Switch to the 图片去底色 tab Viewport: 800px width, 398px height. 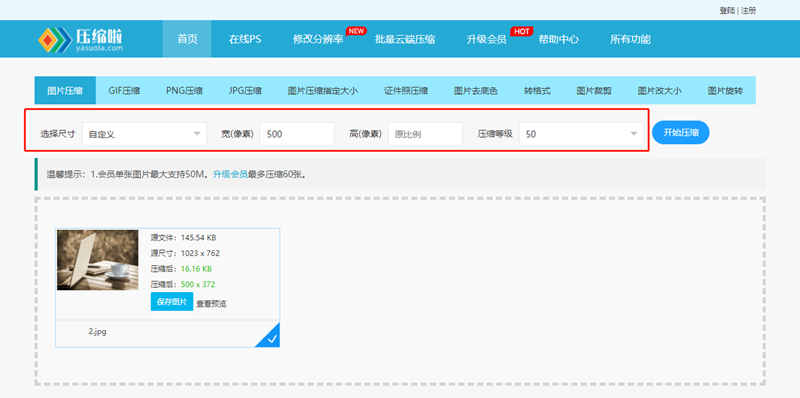click(x=476, y=91)
